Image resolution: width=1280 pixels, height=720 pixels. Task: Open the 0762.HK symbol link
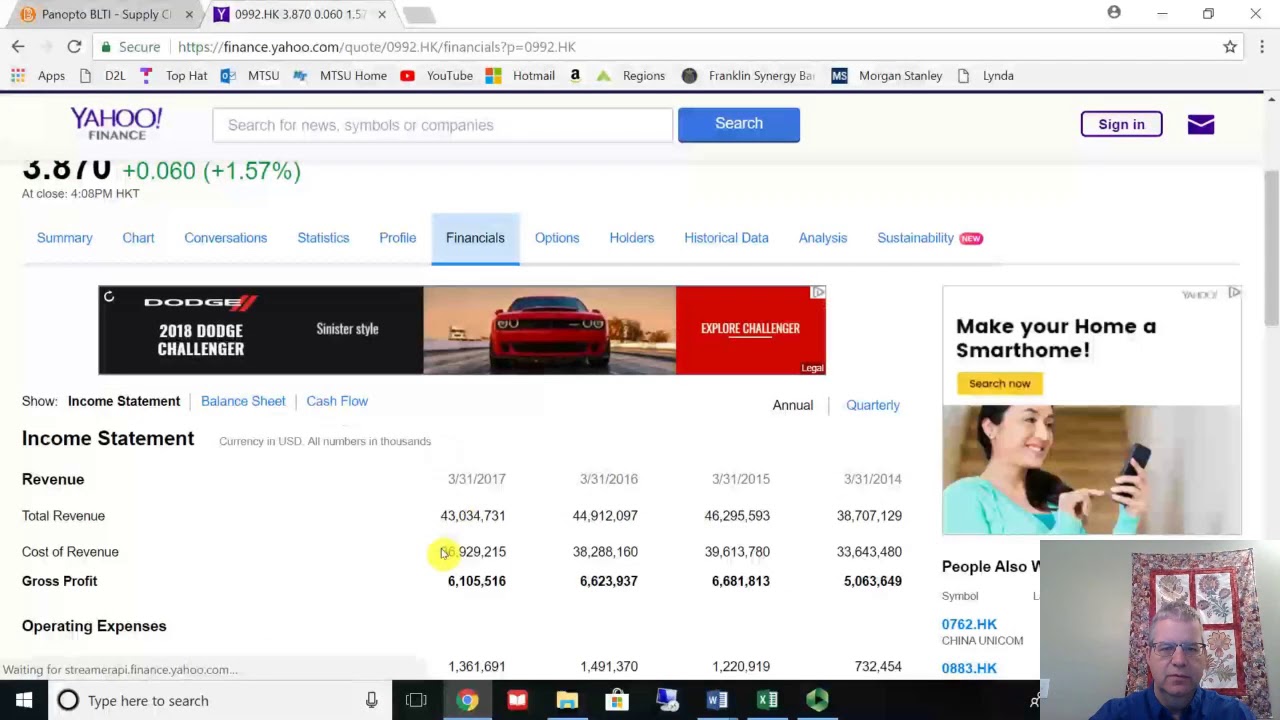(x=969, y=624)
